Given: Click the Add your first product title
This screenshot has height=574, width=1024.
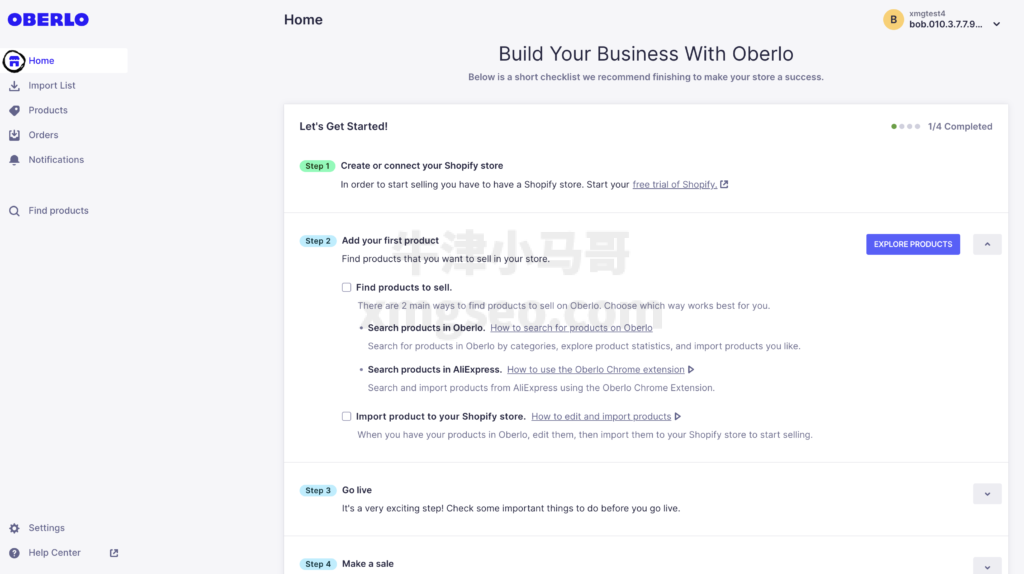Looking at the screenshot, I should (390, 240).
